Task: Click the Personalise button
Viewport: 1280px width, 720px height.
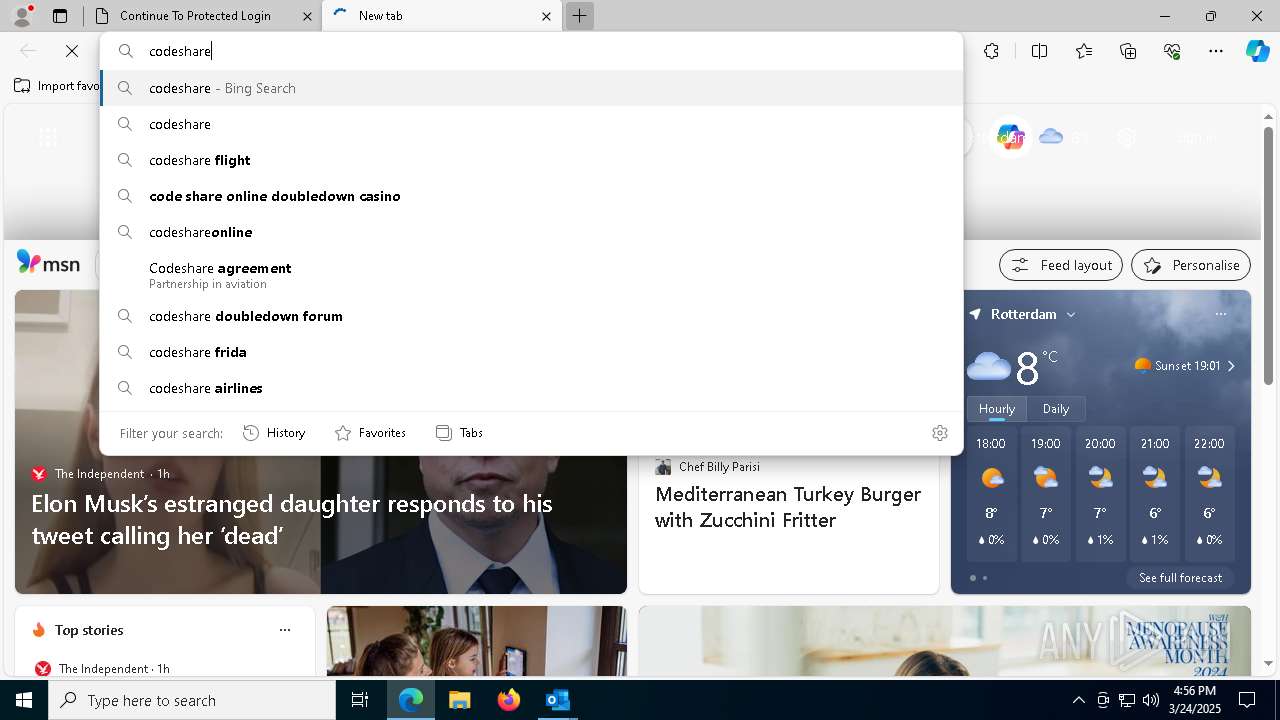Action: pyautogui.click(x=1191, y=265)
